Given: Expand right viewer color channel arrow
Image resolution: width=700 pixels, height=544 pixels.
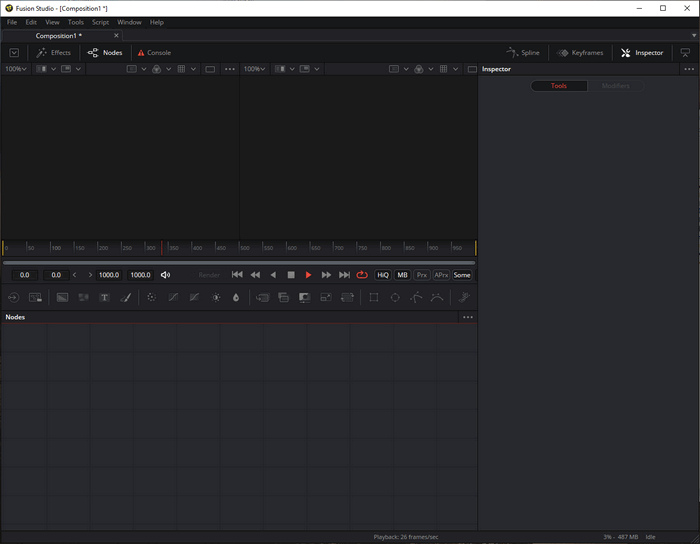Looking at the screenshot, I should [x=431, y=69].
